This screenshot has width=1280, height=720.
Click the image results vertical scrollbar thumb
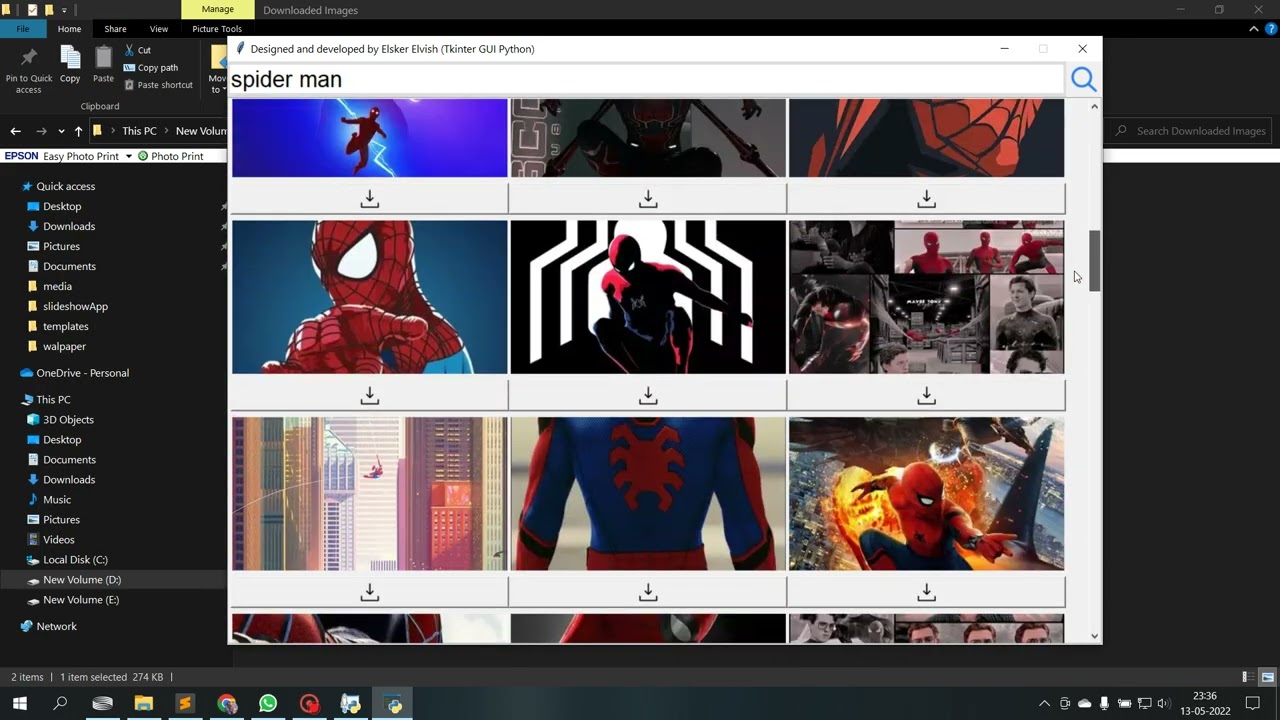[1094, 260]
